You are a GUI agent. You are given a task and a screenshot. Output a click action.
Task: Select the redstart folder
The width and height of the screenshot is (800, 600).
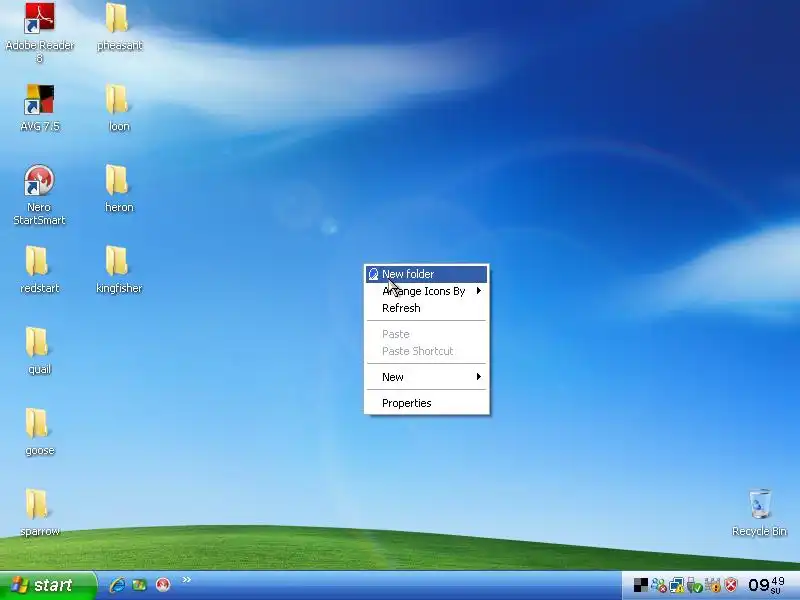click(x=39, y=269)
